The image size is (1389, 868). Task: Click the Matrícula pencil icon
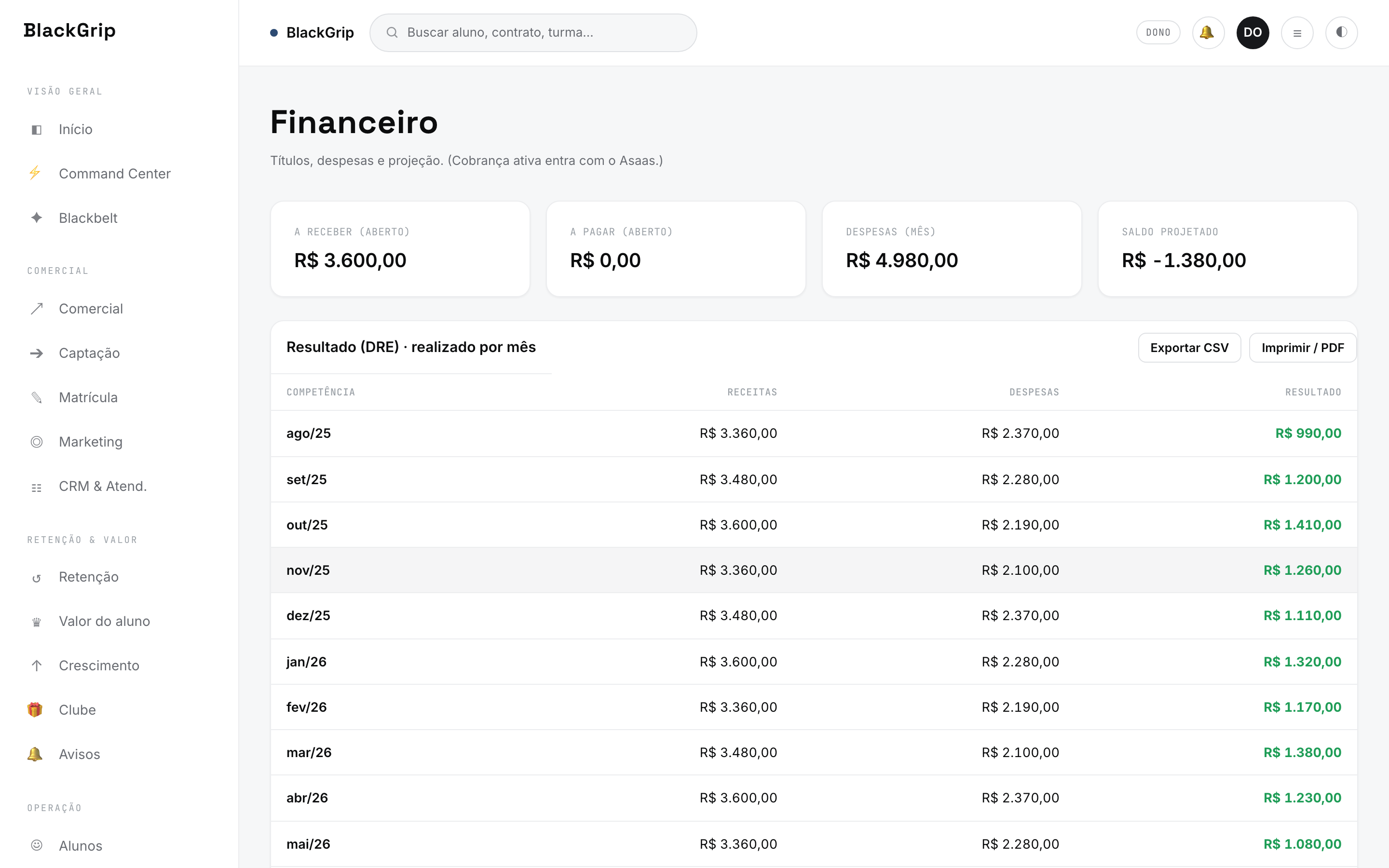36,397
